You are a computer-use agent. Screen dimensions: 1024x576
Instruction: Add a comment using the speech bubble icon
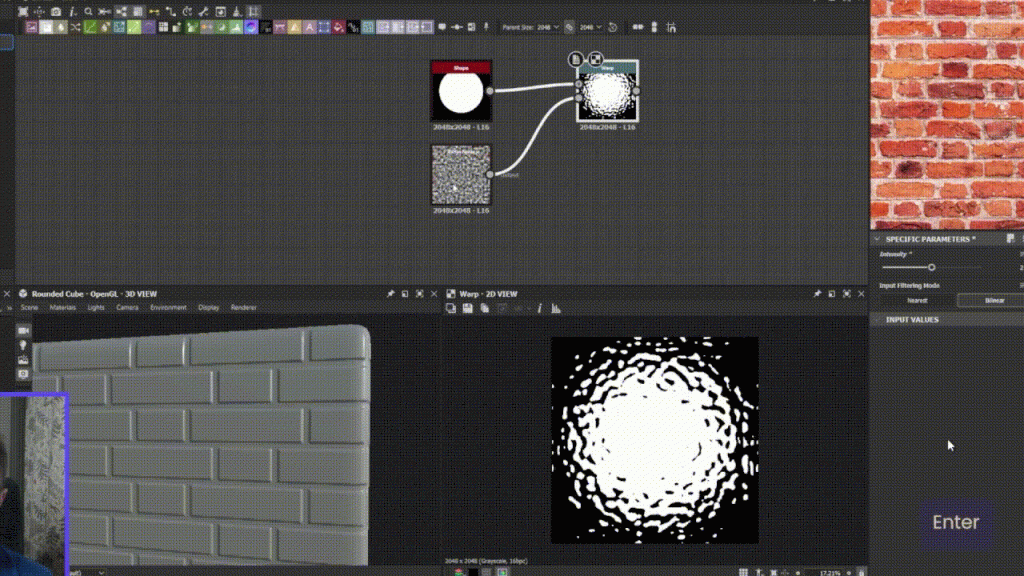point(442,27)
